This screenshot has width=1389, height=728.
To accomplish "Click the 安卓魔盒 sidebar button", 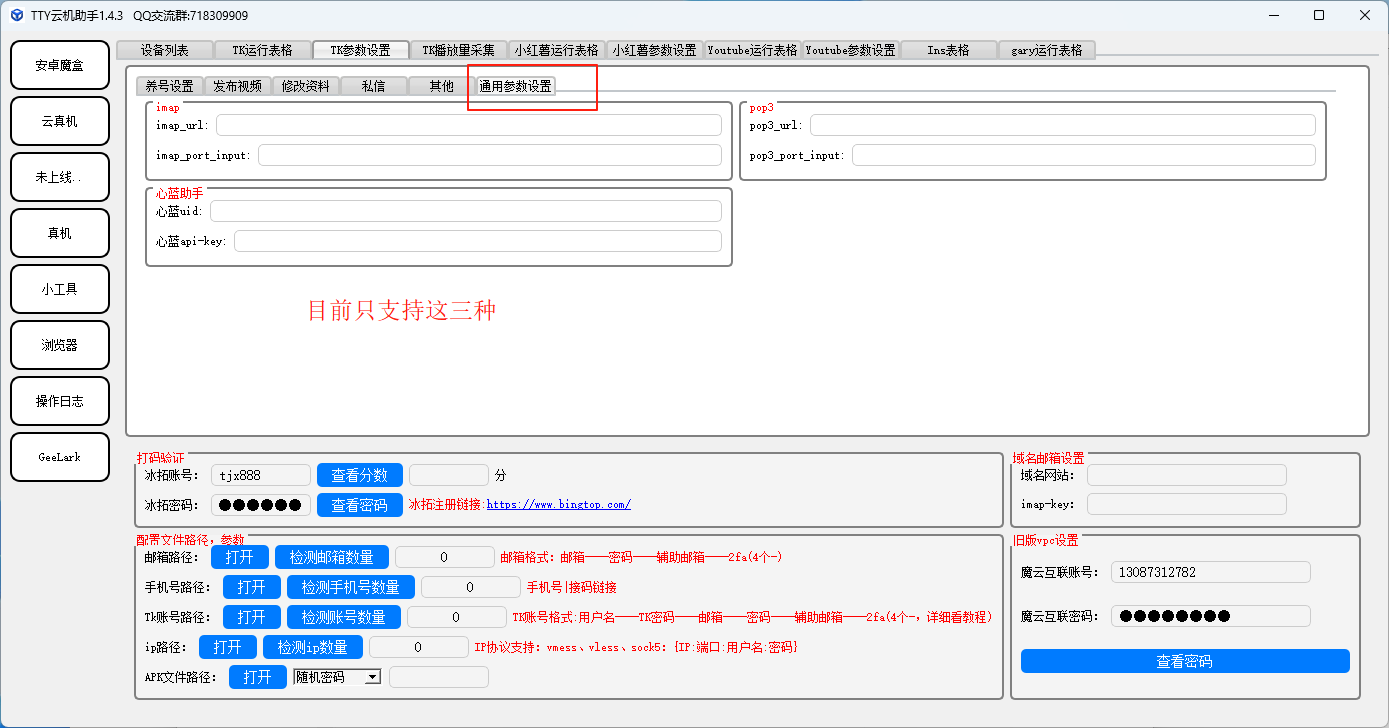I will (59, 66).
